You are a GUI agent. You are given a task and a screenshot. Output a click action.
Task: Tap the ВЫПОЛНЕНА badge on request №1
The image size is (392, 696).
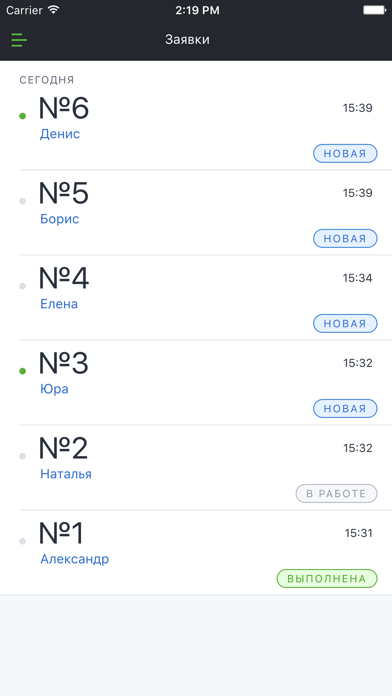pyautogui.click(x=327, y=579)
